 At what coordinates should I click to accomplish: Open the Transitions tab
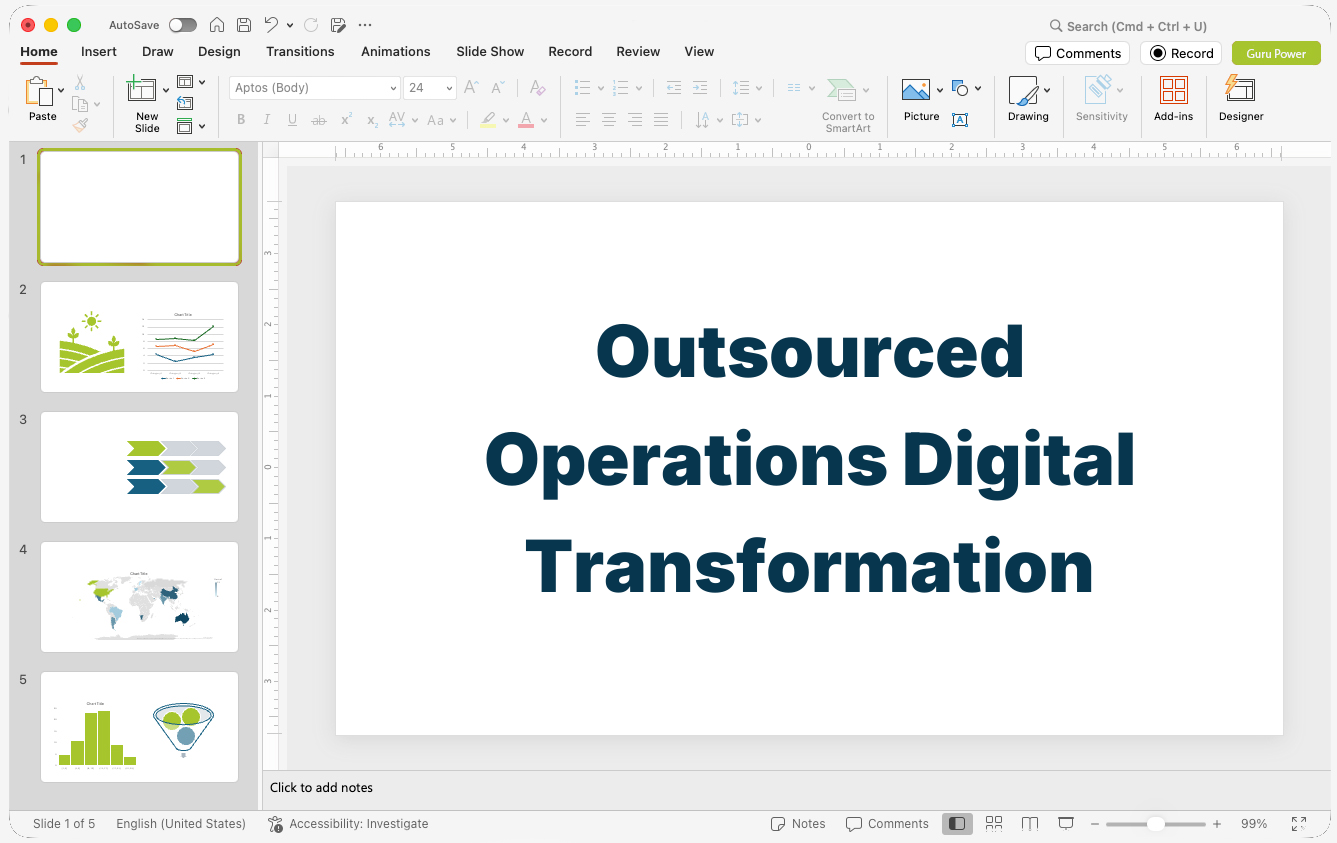[300, 52]
